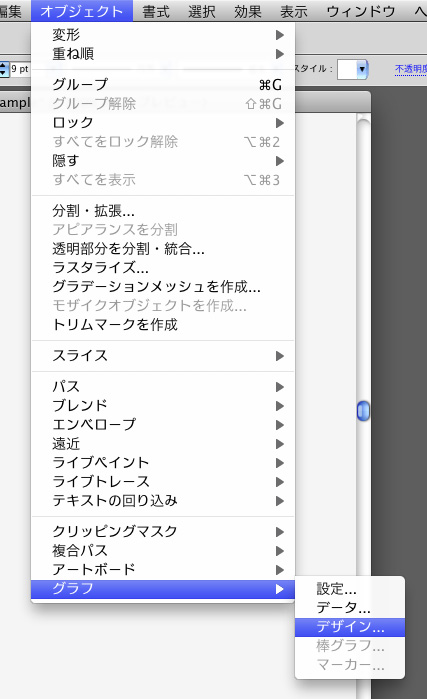
Task: Open the 効果 menu in menu bar
Action: pyautogui.click(x=247, y=11)
